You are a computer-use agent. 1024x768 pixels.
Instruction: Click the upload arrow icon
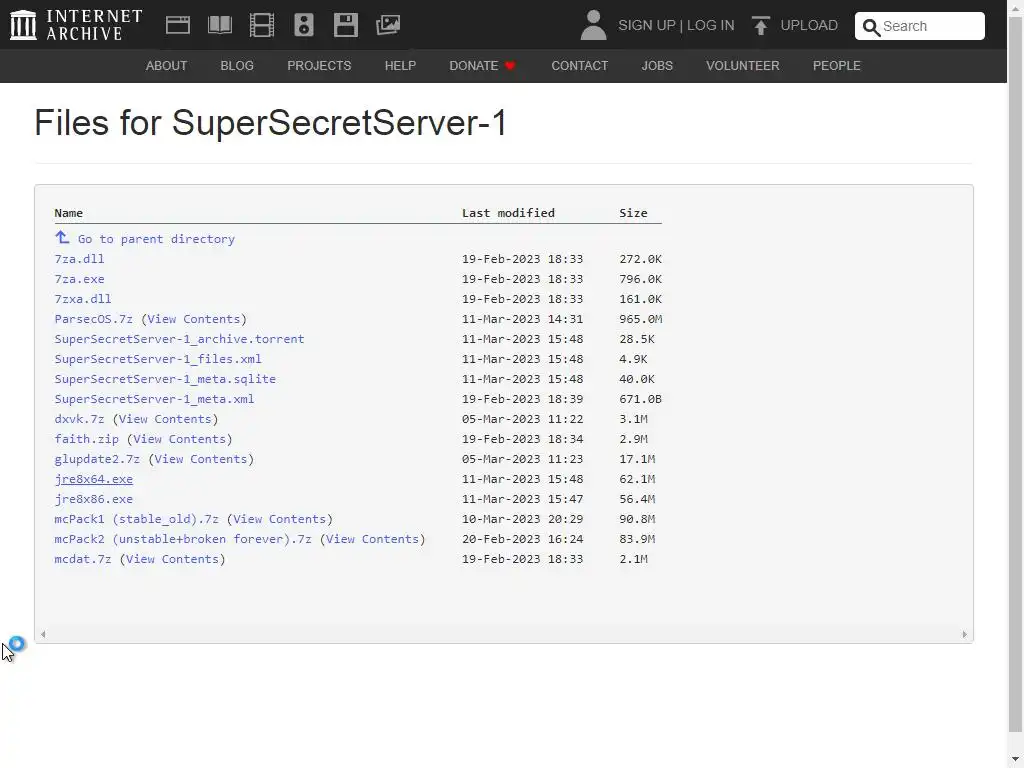pyautogui.click(x=760, y=25)
